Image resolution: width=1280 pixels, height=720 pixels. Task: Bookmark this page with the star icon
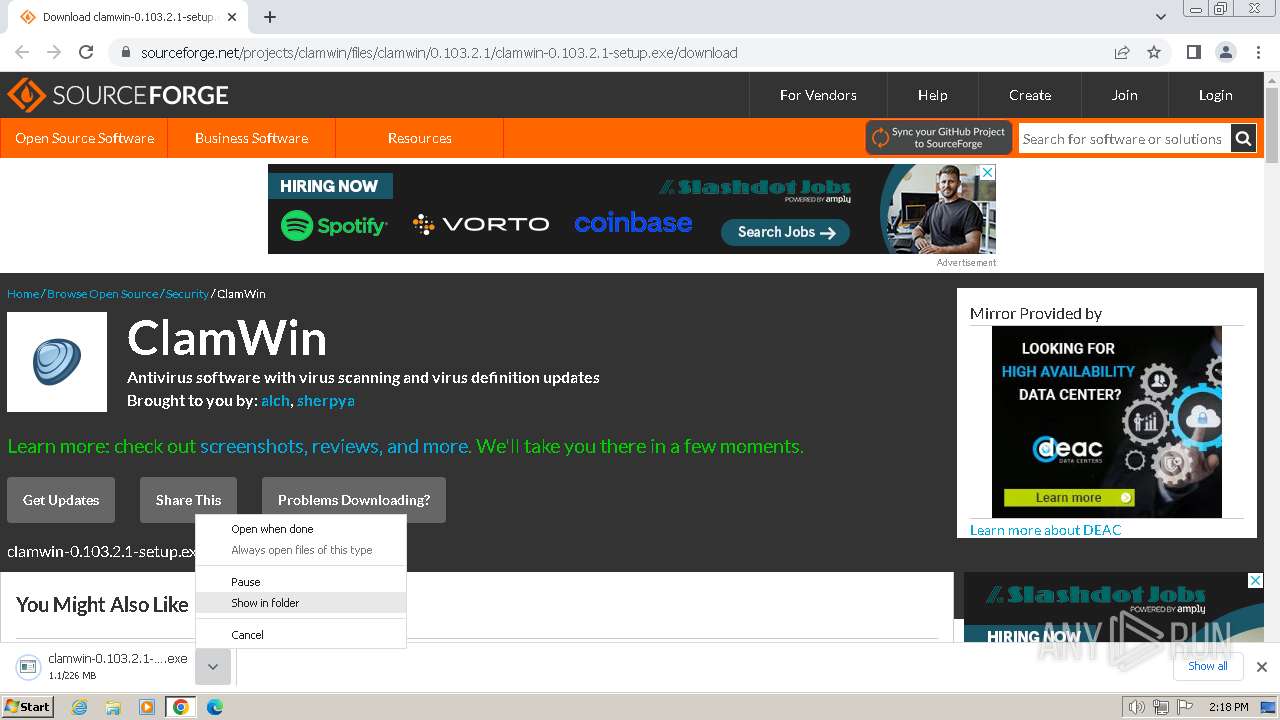(1154, 52)
